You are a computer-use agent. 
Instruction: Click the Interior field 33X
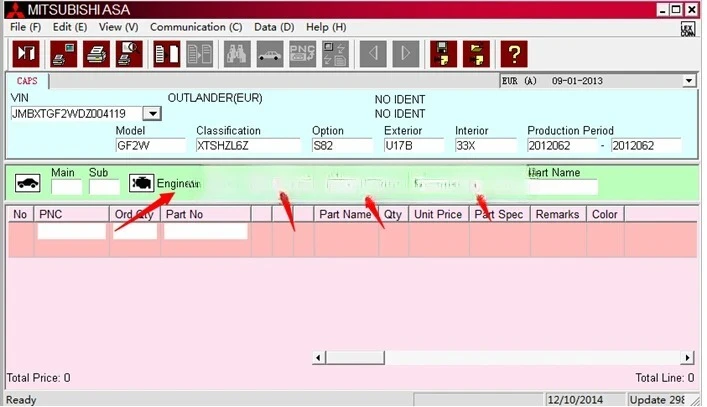(x=486, y=146)
